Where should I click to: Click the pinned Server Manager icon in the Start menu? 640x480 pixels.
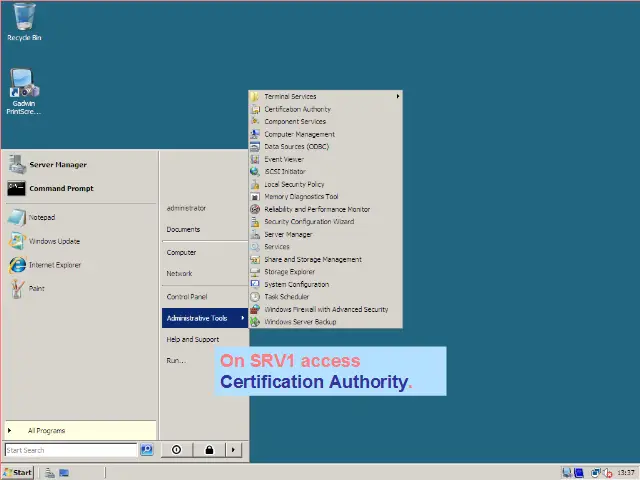point(18,164)
